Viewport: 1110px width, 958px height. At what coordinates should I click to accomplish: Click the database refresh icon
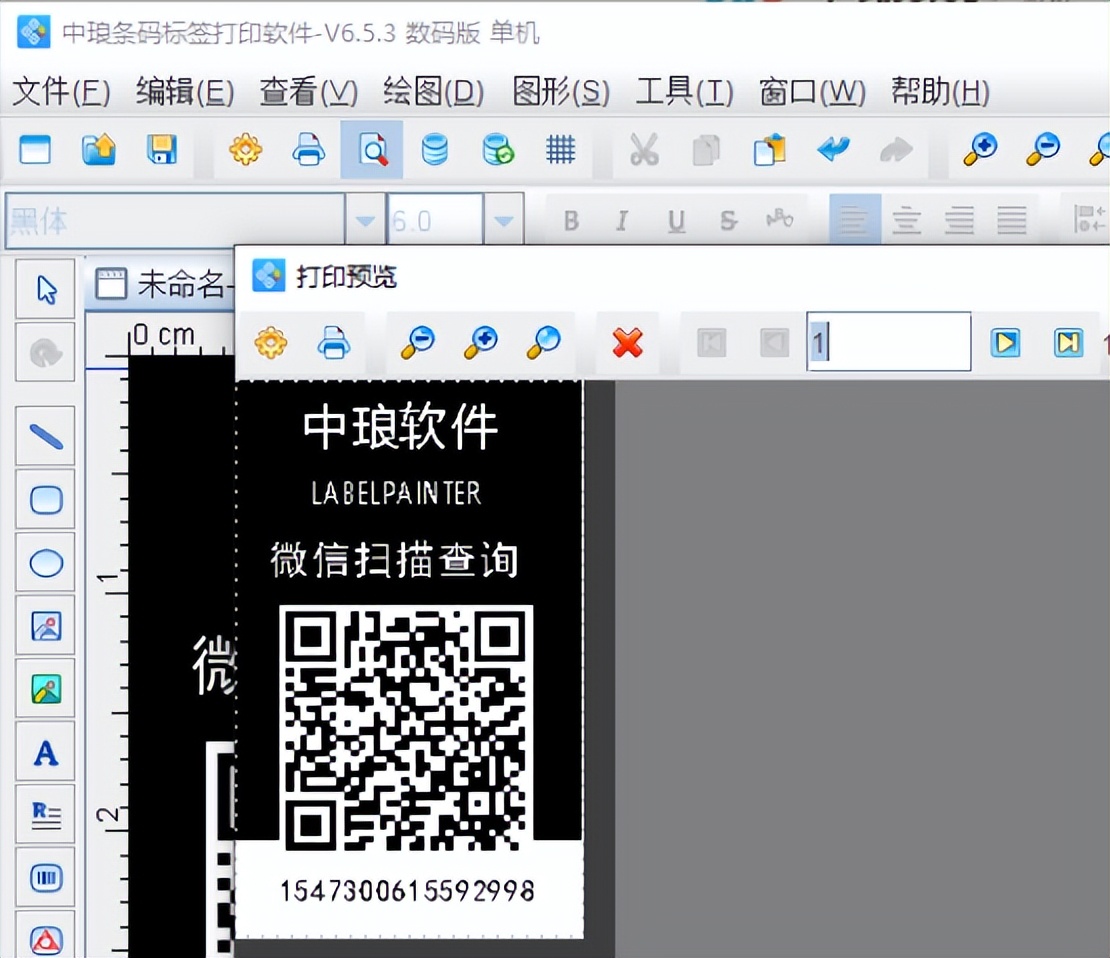tap(498, 149)
